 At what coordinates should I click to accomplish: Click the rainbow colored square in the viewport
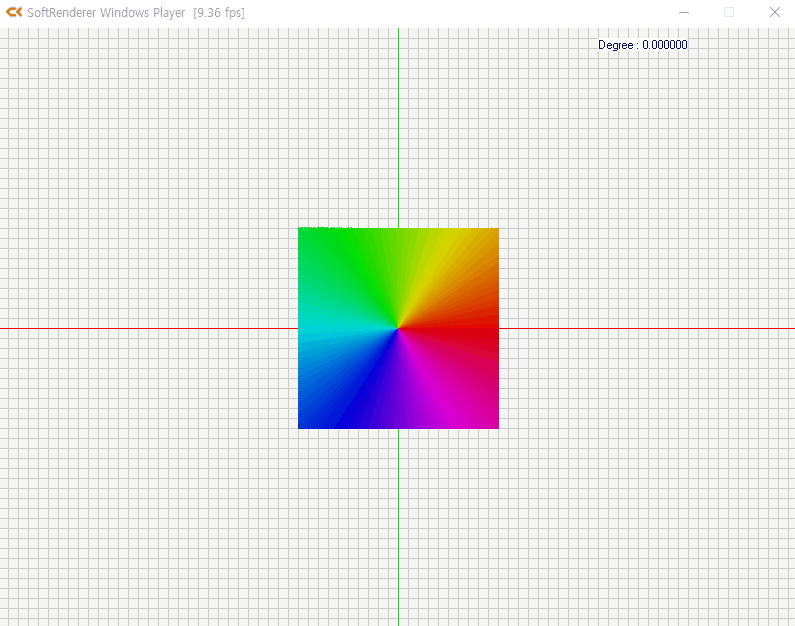coord(398,328)
